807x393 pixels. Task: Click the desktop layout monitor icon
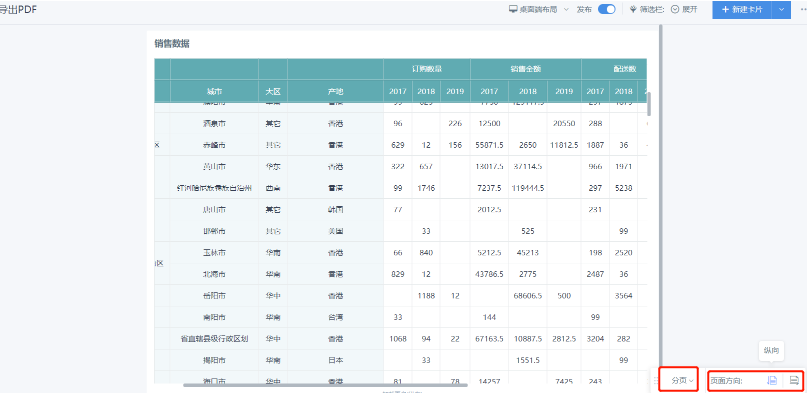pos(513,9)
